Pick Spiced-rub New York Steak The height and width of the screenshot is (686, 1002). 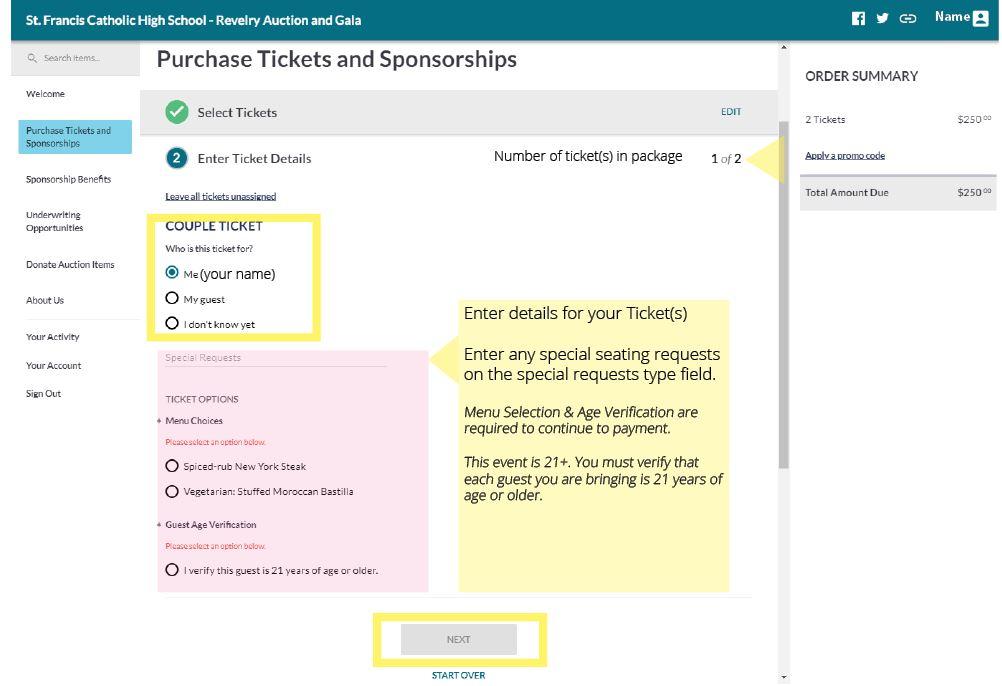[x=172, y=466]
